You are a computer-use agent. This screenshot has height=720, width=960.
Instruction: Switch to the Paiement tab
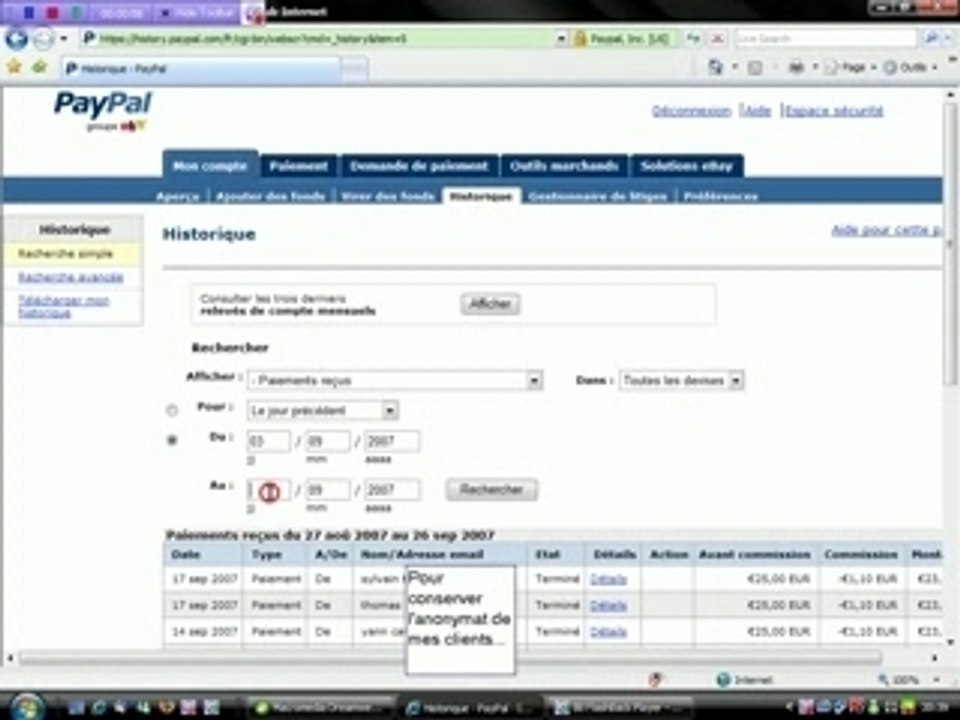pyautogui.click(x=298, y=166)
